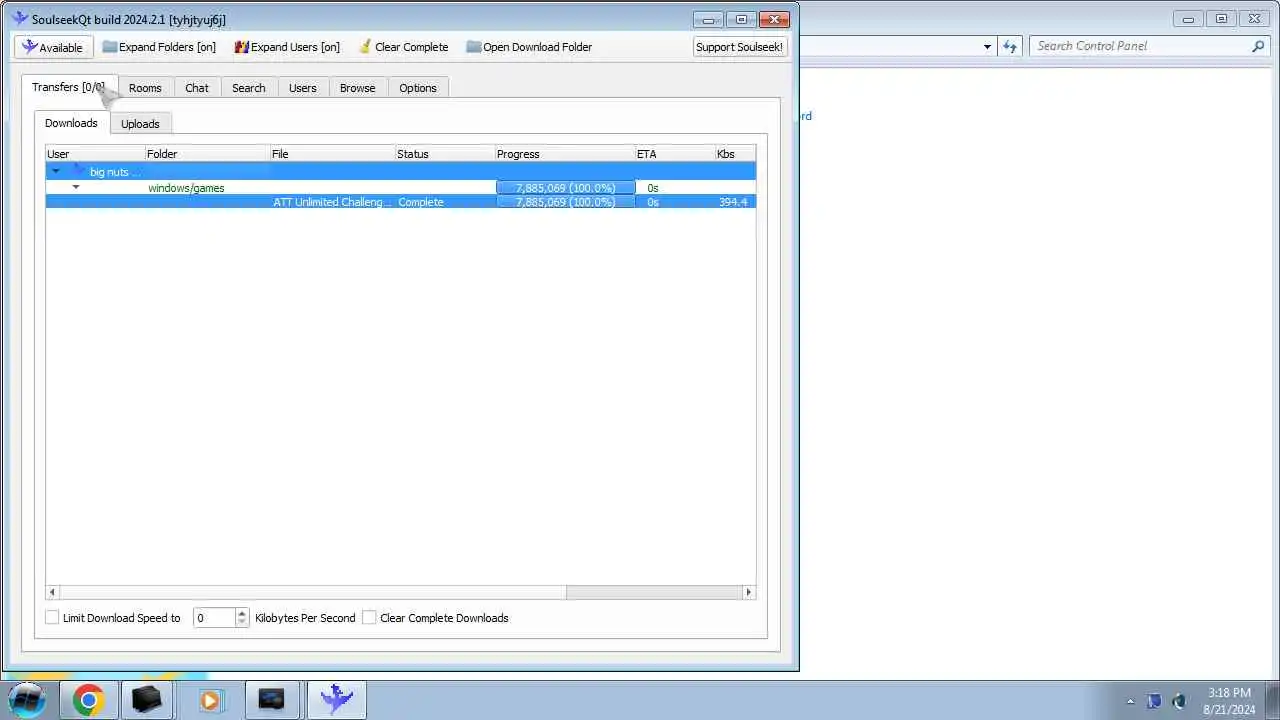Decrease speed limit with down arrow
1280x720 pixels.
241,623
